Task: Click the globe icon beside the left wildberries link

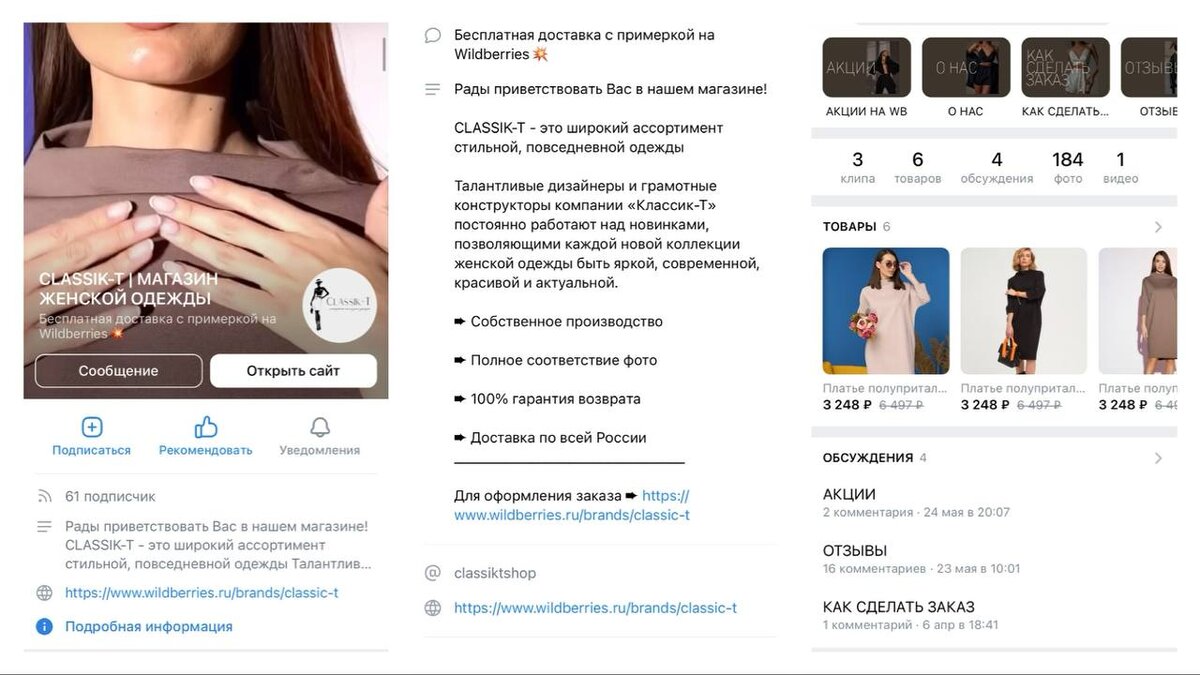Action: pyautogui.click(x=44, y=593)
